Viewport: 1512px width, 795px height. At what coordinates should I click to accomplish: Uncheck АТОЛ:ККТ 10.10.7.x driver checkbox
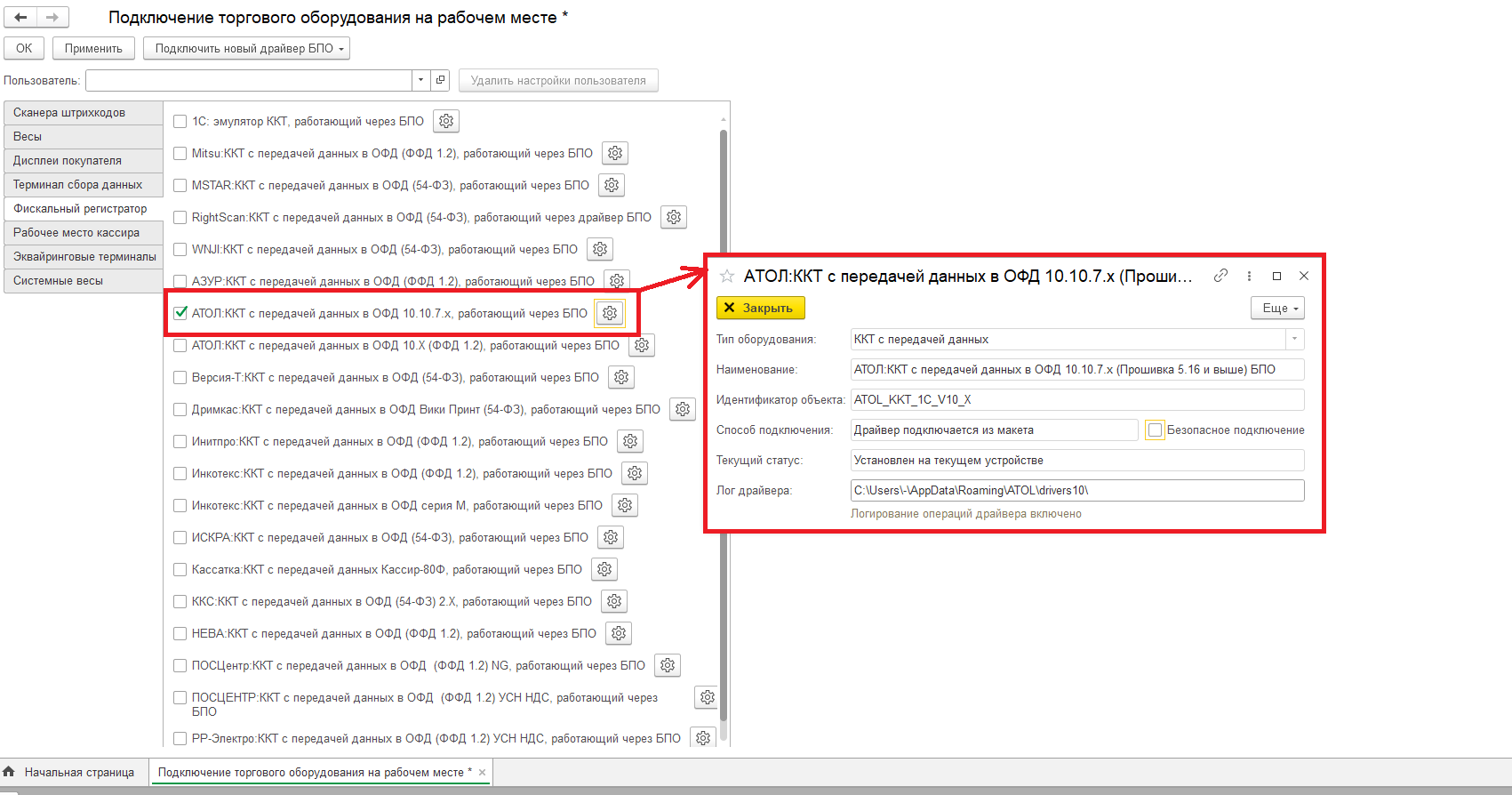pyautogui.click(x=180, y=313)
